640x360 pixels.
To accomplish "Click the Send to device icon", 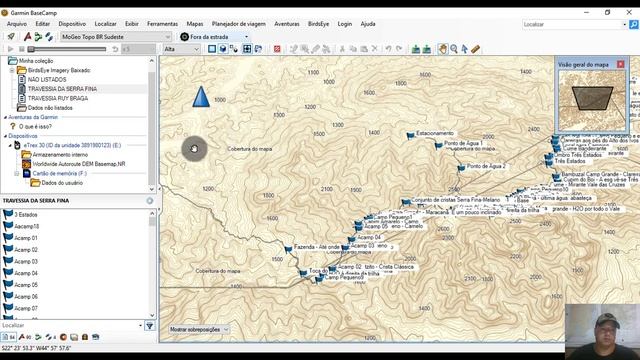I will [x=416, y=49].
